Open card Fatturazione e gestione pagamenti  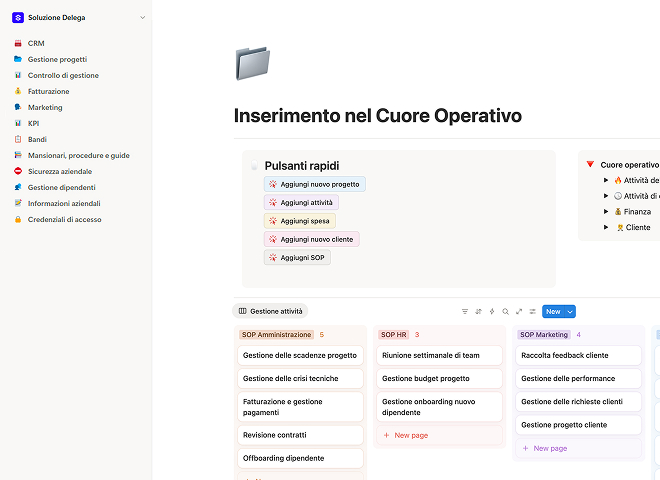300,407
